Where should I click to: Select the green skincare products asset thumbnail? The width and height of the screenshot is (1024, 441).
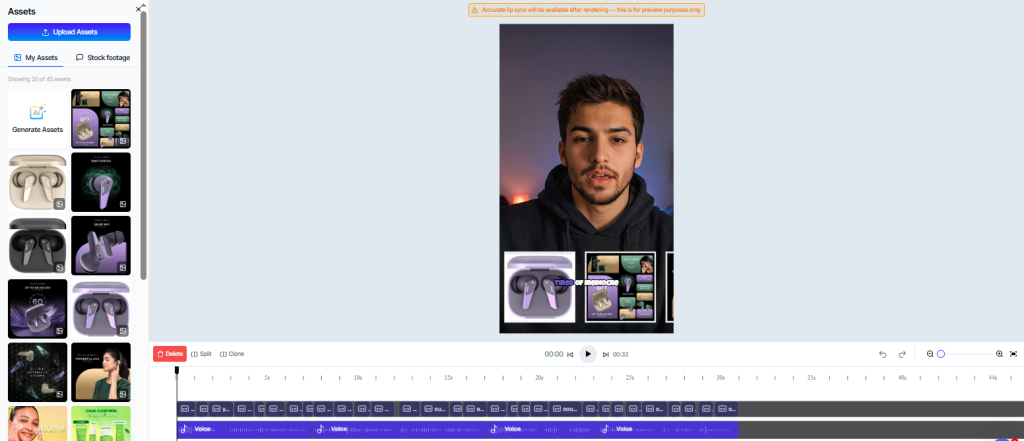pos(101,423)
